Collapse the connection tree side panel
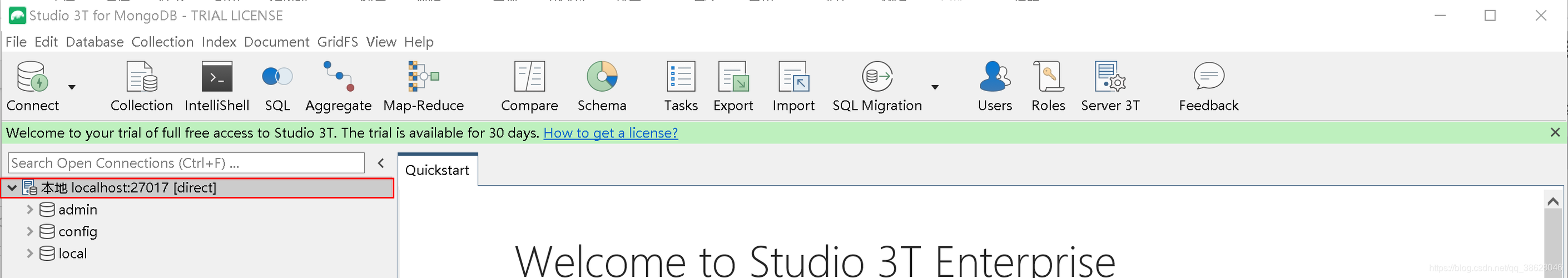Screen dimensions: 1568x278 click(381, 163)
